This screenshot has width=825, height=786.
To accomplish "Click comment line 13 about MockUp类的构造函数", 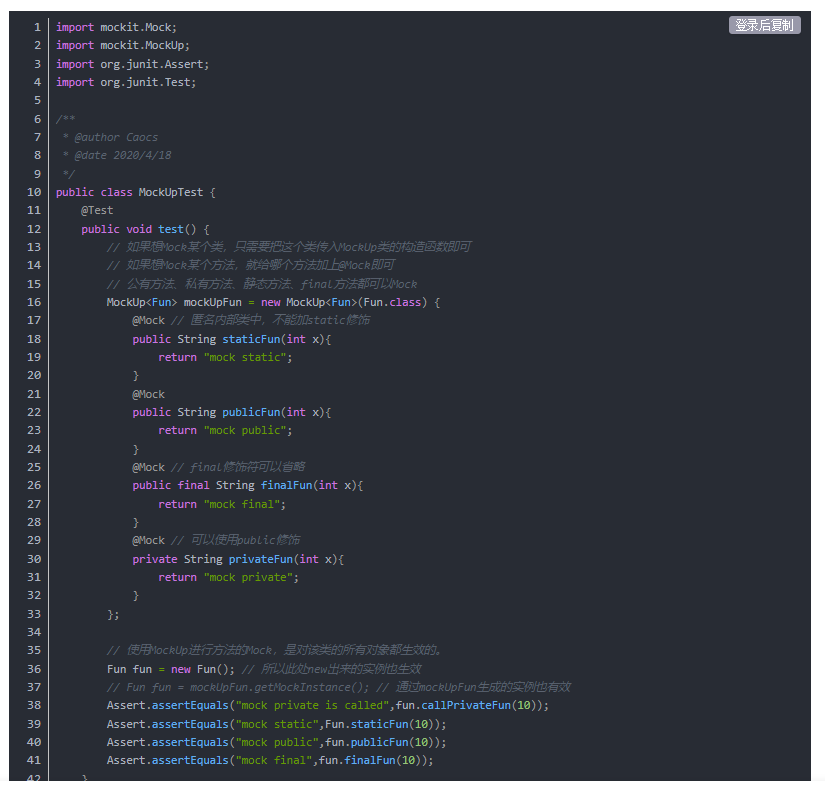I will [289, 247].
